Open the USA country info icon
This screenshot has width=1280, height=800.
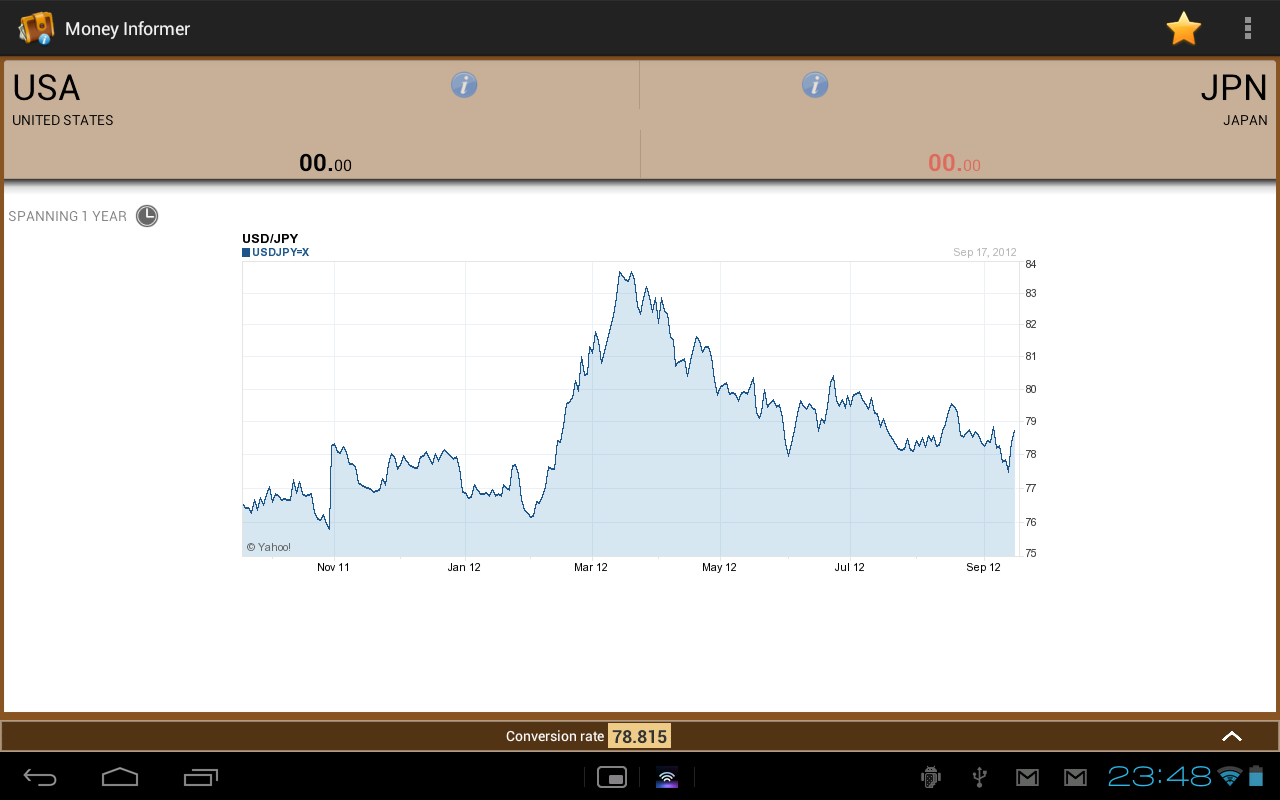tap(464, 85)
